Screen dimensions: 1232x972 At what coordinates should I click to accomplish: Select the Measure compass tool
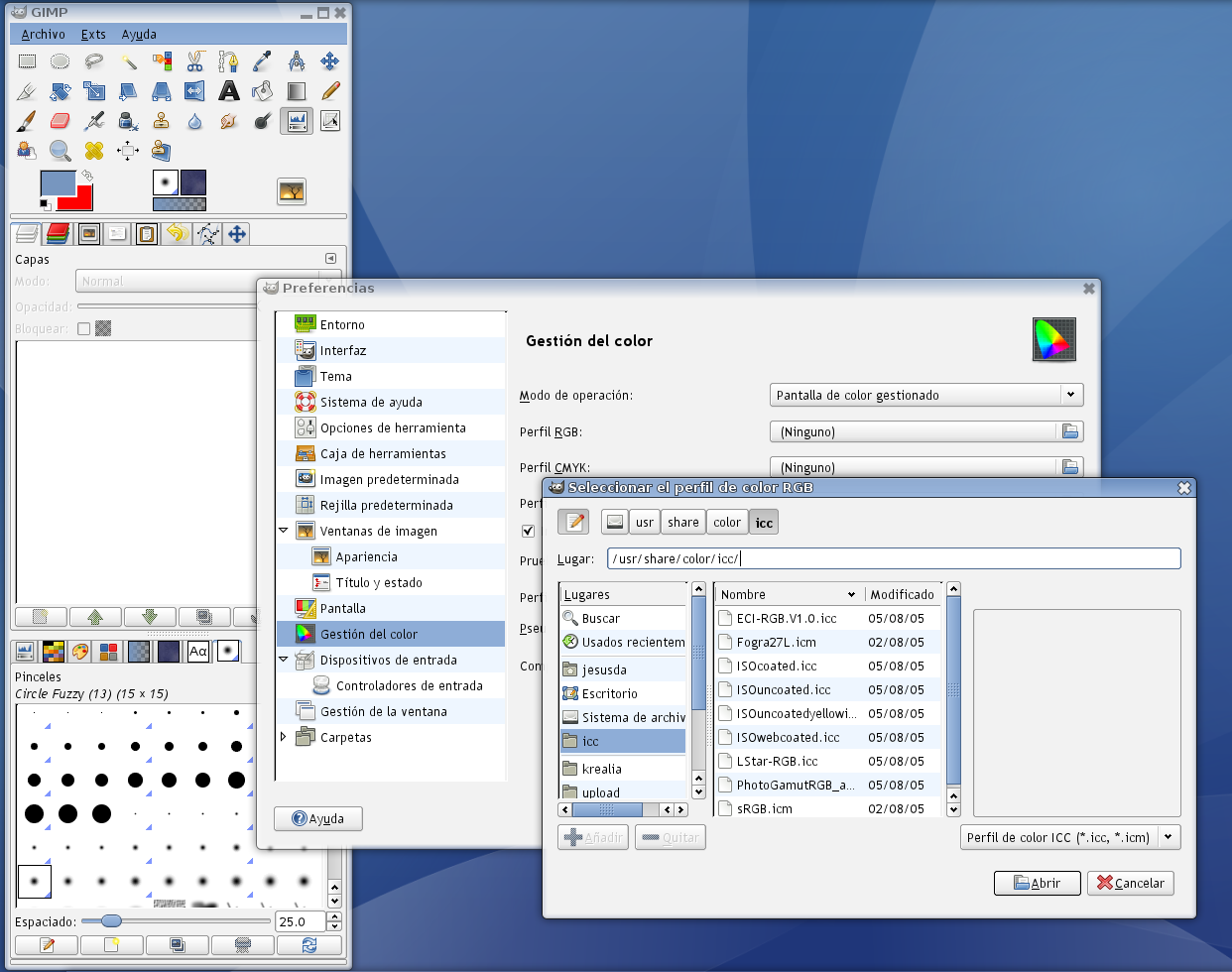[297, 61]
